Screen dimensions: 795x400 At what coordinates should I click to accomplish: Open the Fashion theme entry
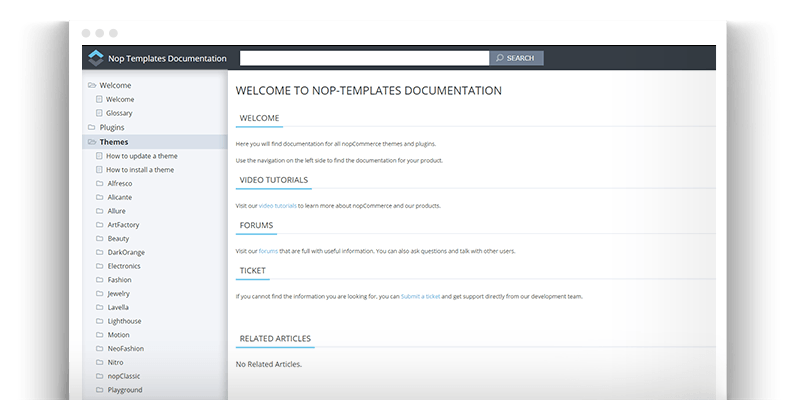(120, 279)
